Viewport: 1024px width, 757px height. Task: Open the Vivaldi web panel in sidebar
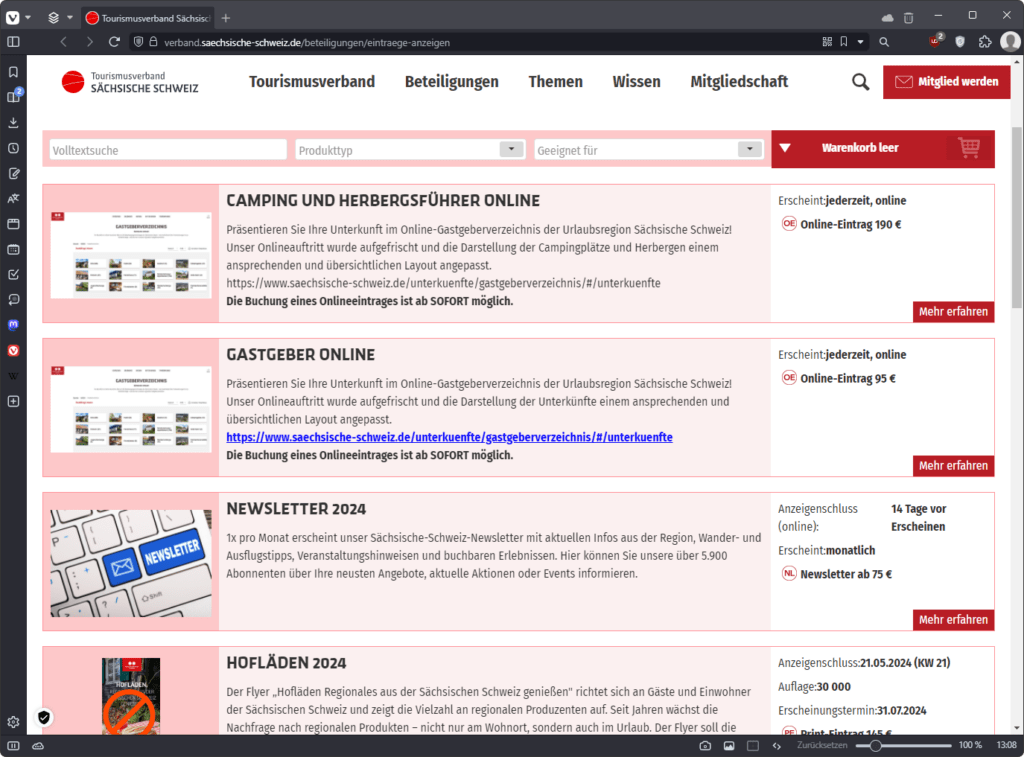tap(13, 351)
